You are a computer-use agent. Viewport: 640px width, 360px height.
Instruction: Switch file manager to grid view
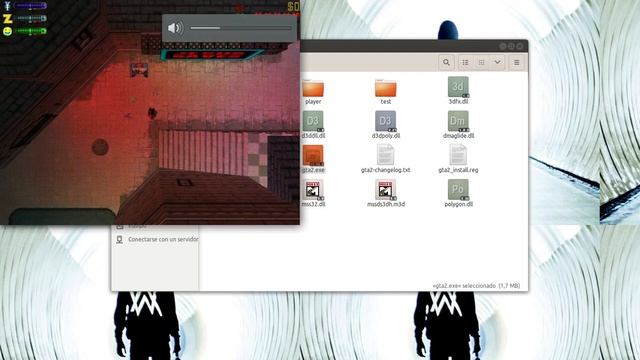[481, 62]
